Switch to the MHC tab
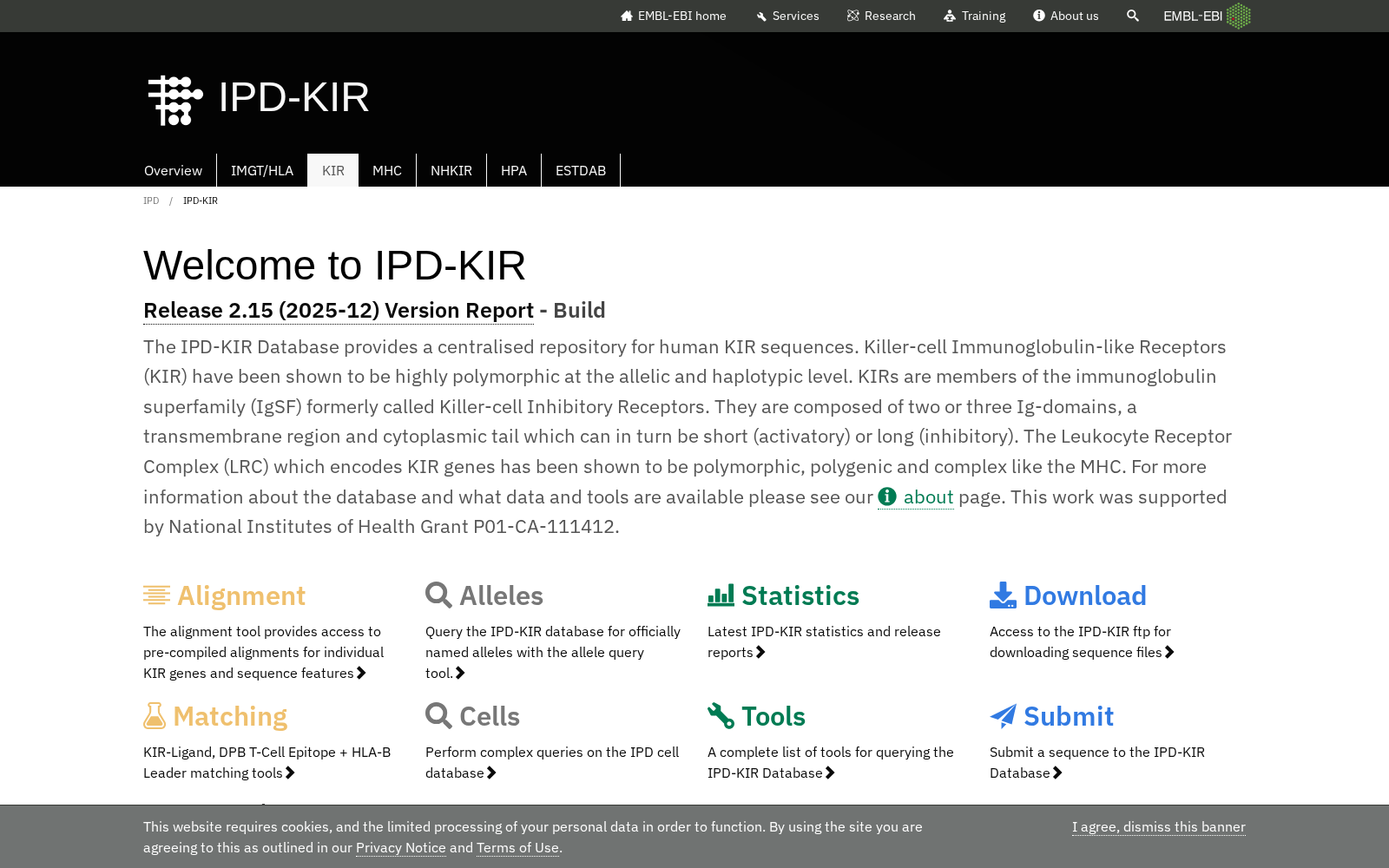 tap(387, 170)
